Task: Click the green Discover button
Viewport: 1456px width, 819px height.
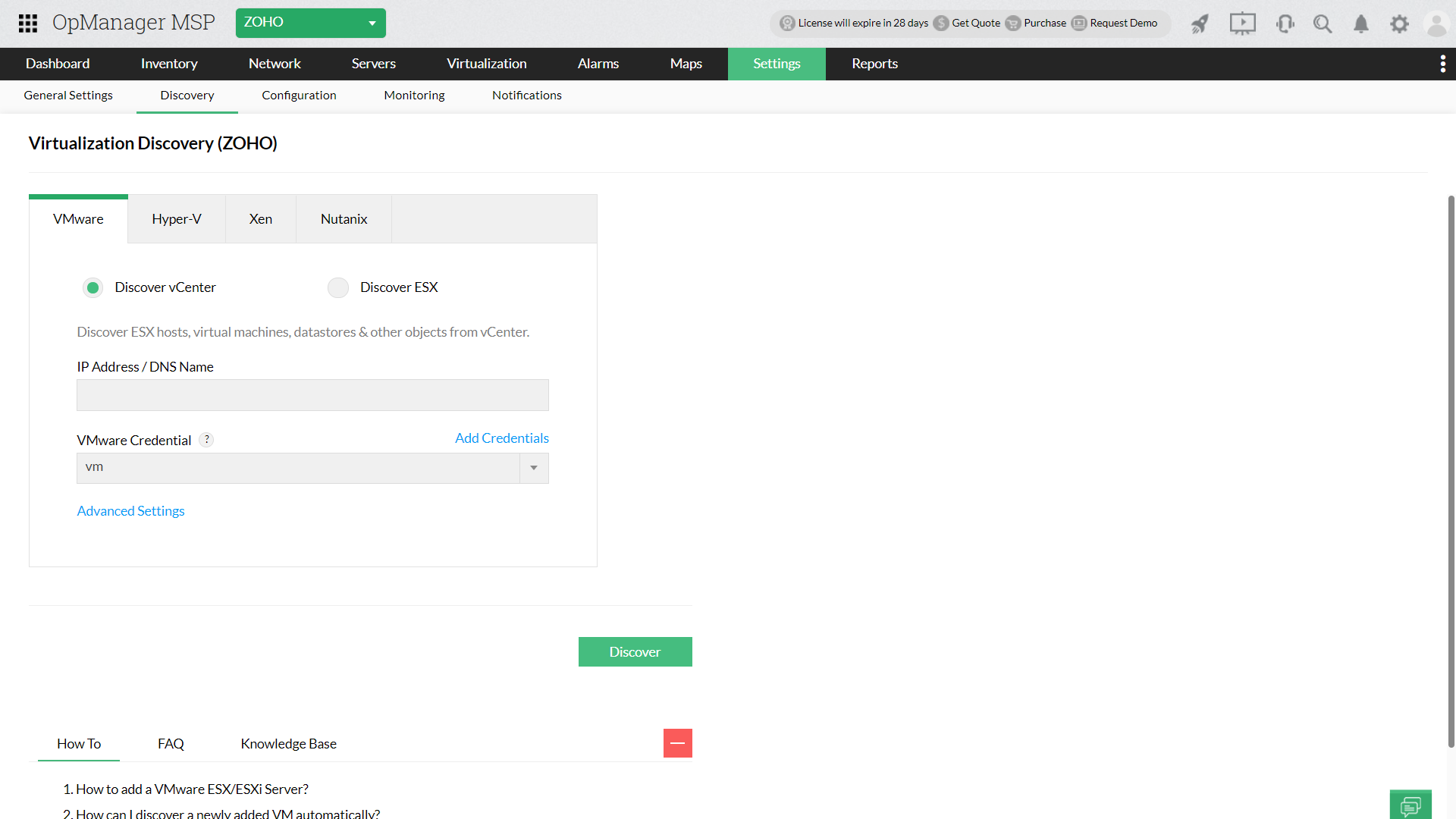Action: (635, 651)
